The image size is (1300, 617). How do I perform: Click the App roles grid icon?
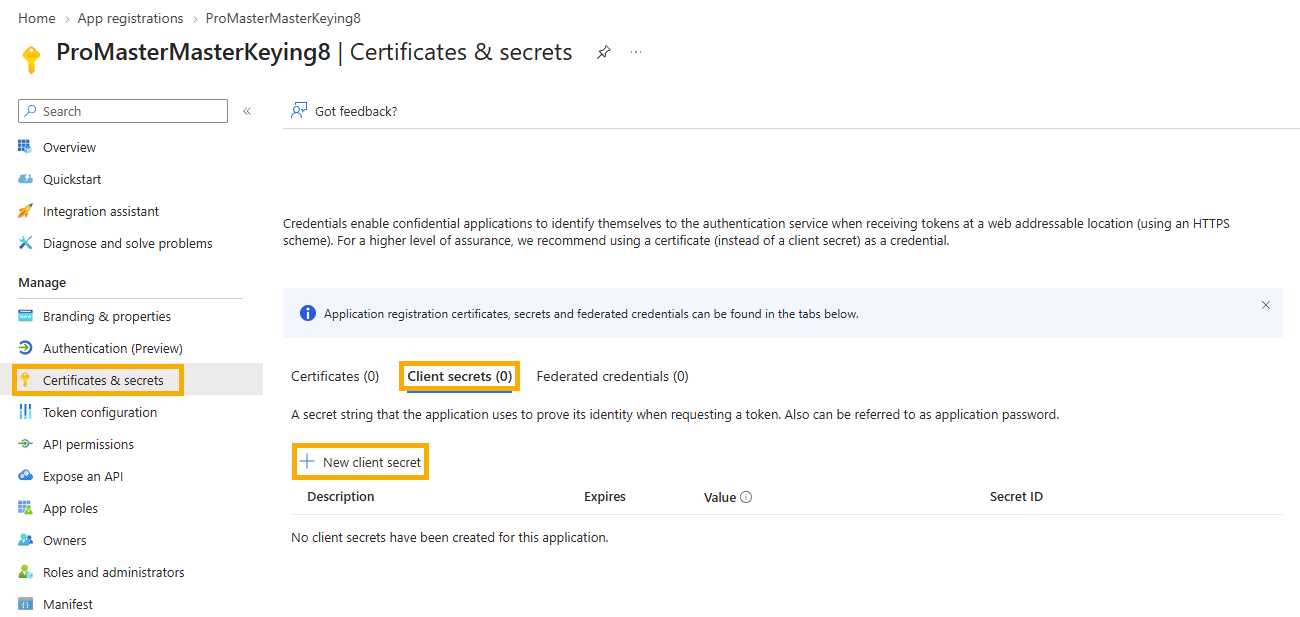(25, 508)
